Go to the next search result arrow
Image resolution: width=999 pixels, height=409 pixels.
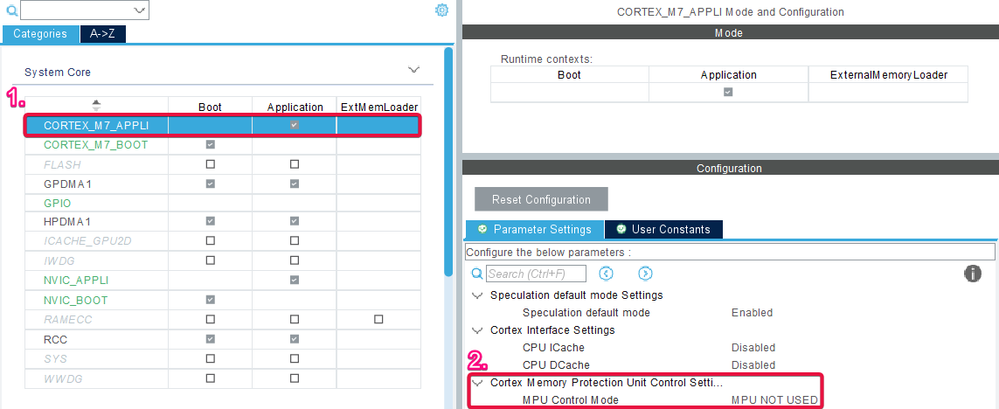pyautogui.click(x=645, y=273)
